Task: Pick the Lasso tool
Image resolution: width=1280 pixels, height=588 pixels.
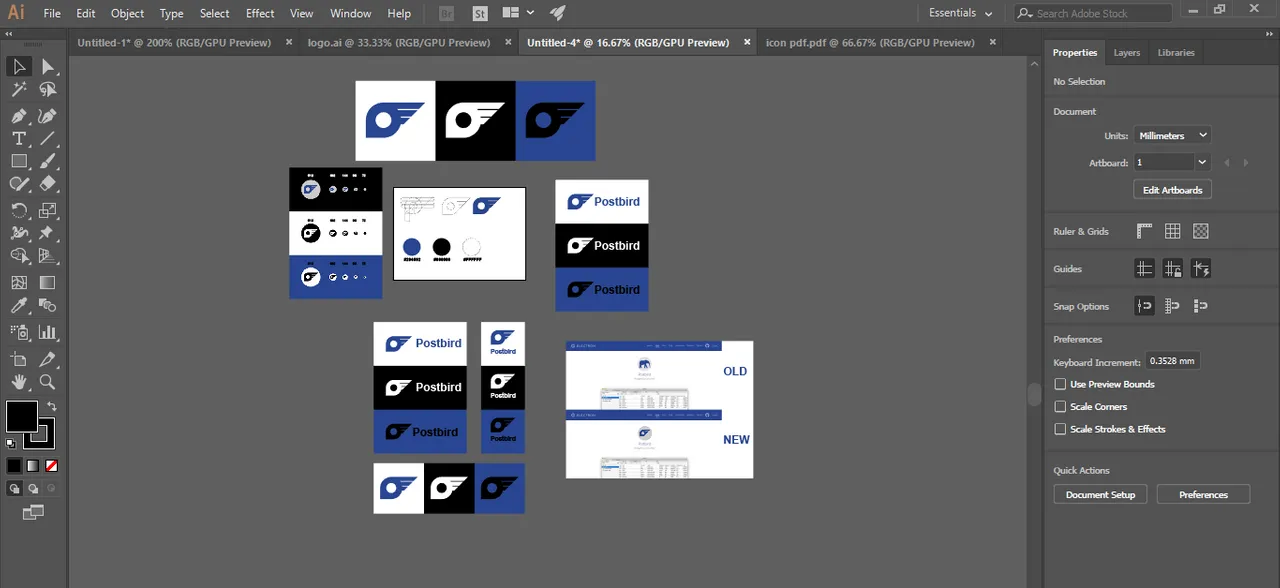Action: 47,90
